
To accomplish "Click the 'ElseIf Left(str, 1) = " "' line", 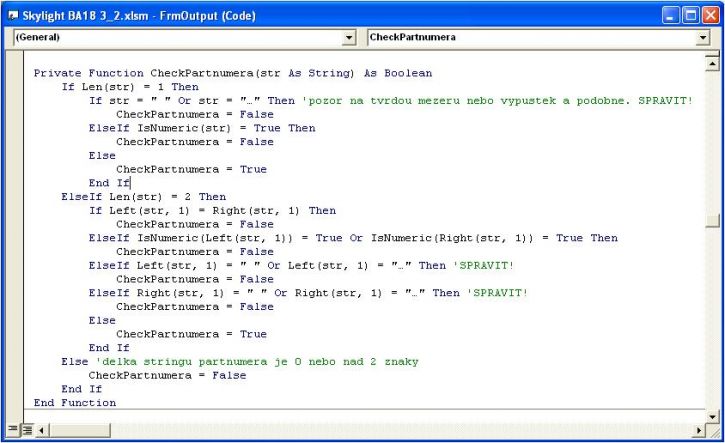I will tap(301, 265).
